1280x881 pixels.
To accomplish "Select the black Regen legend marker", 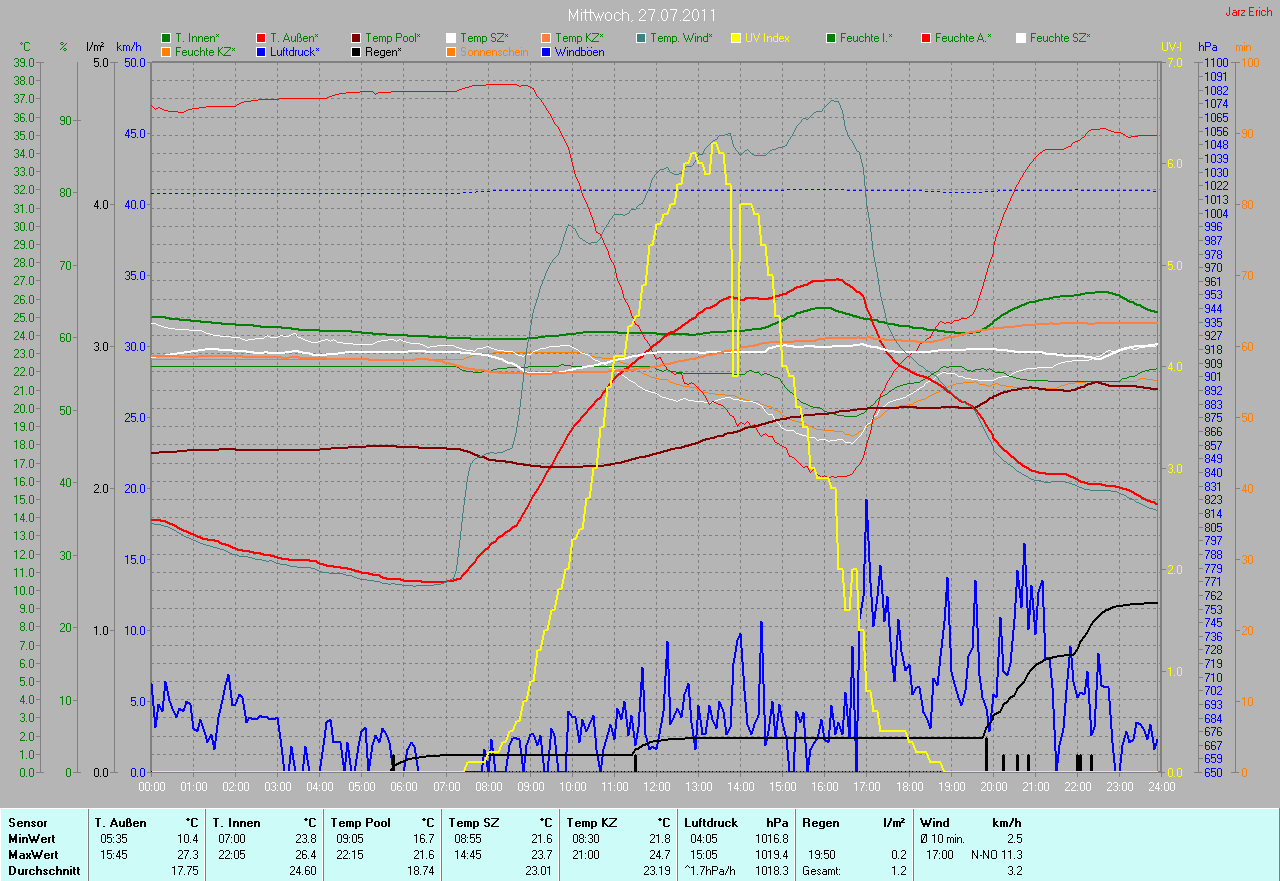I will [x=356, y=51].
